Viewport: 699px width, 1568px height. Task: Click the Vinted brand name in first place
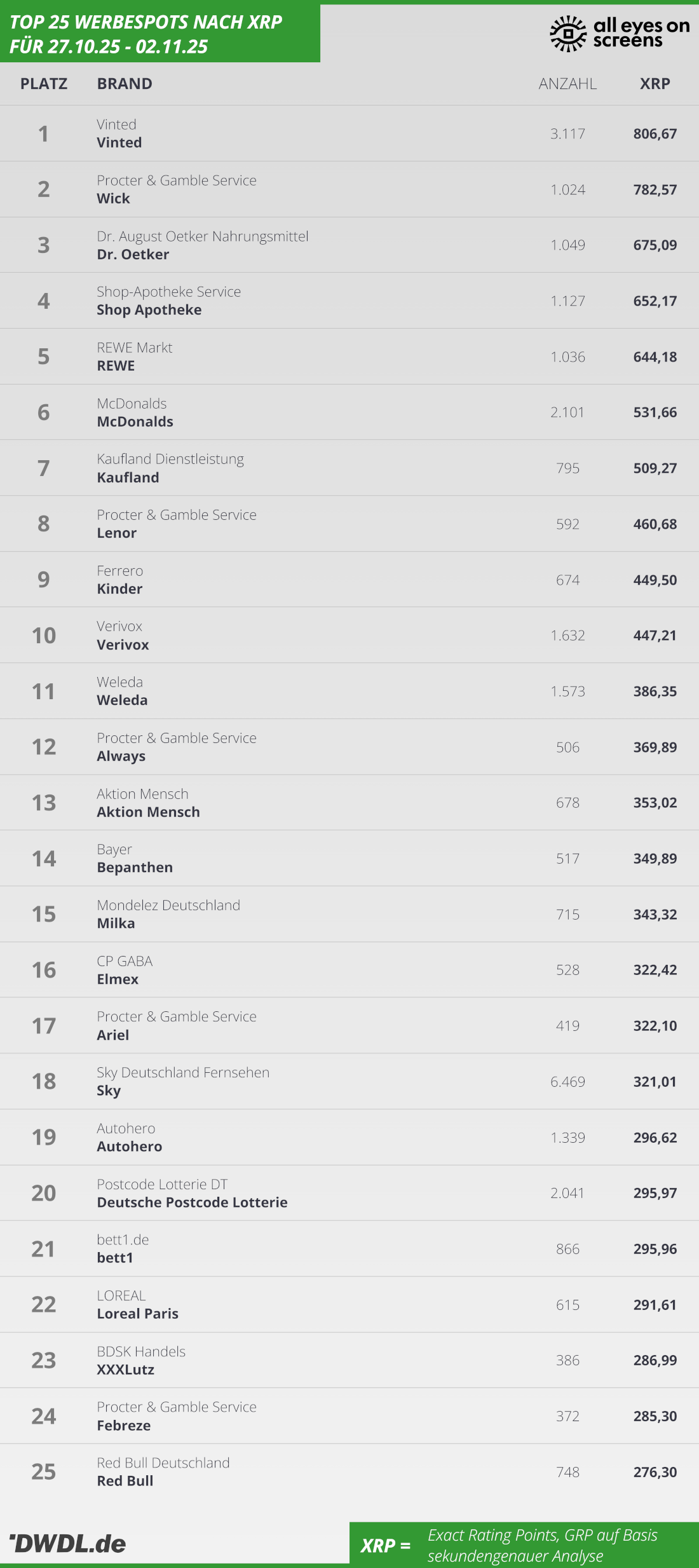click(x=119, y=142)
